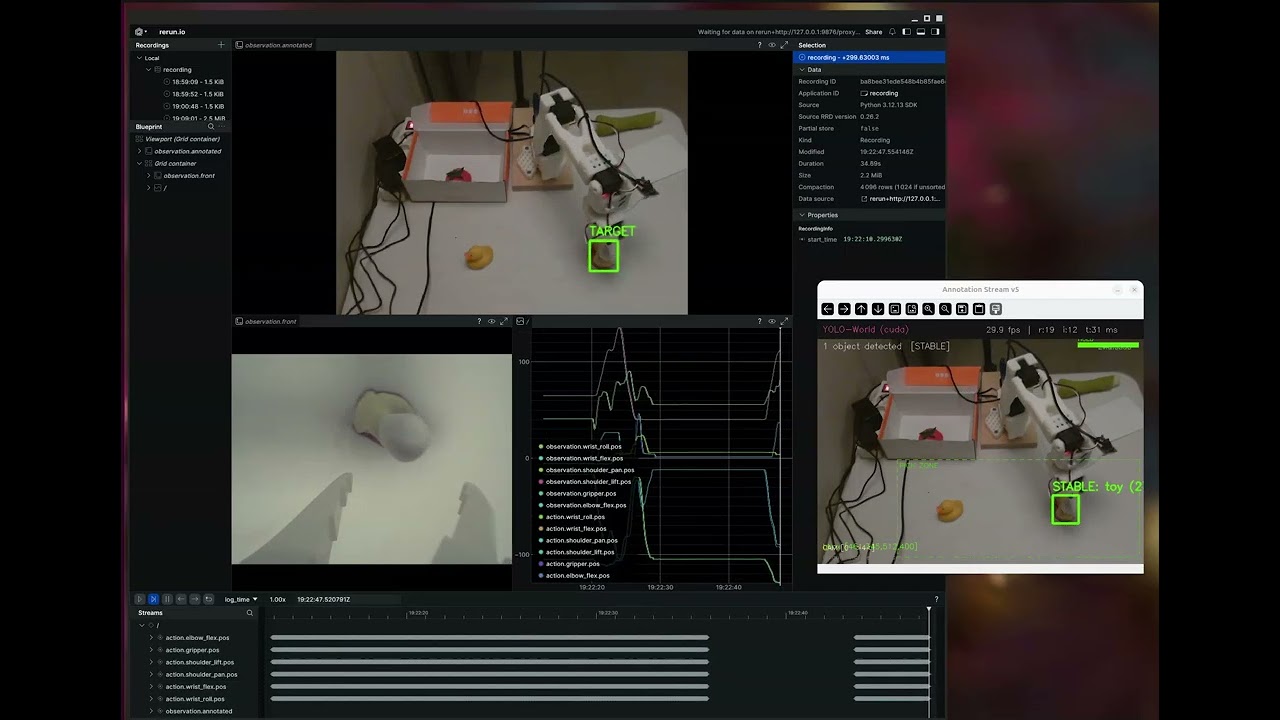Expand action.gripper.pos stream
1280x720 pixels.
(151, 650)
